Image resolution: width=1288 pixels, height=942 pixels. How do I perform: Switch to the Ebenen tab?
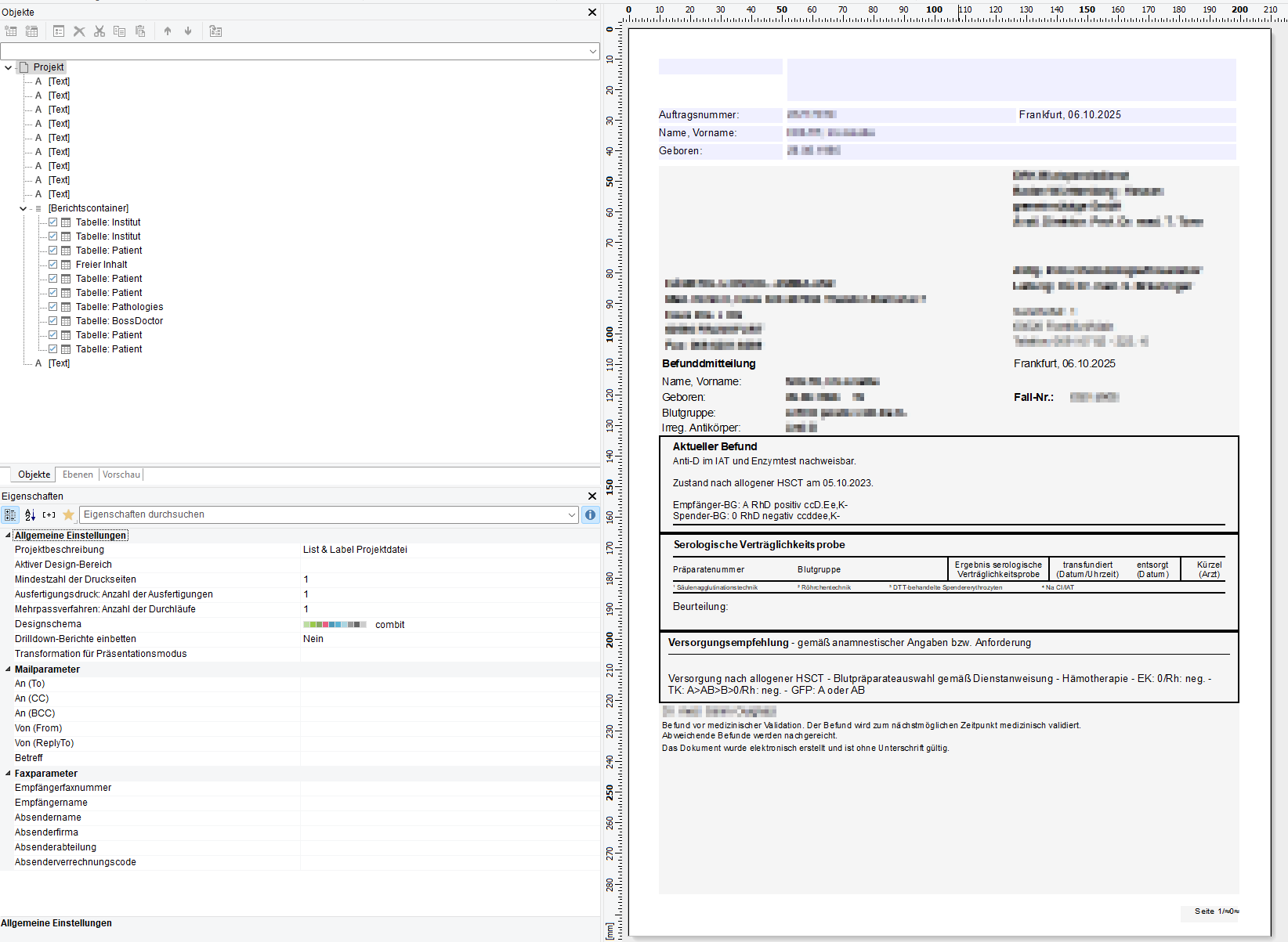[x=78, y=475]
